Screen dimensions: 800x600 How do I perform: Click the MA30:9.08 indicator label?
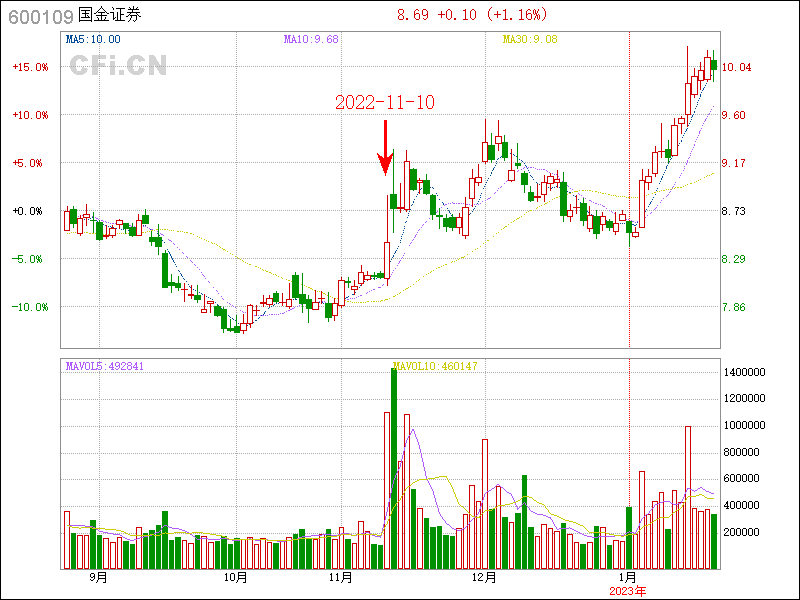click(x=529, y=39)
